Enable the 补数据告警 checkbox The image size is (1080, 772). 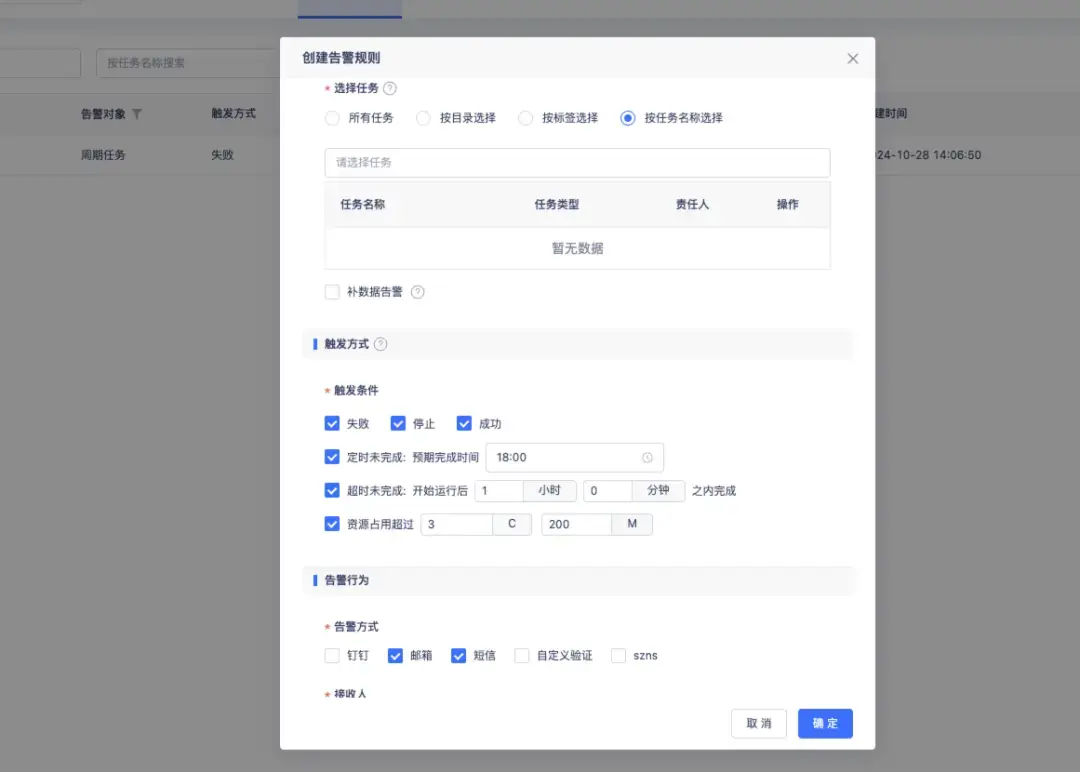(x=332, y=292)
